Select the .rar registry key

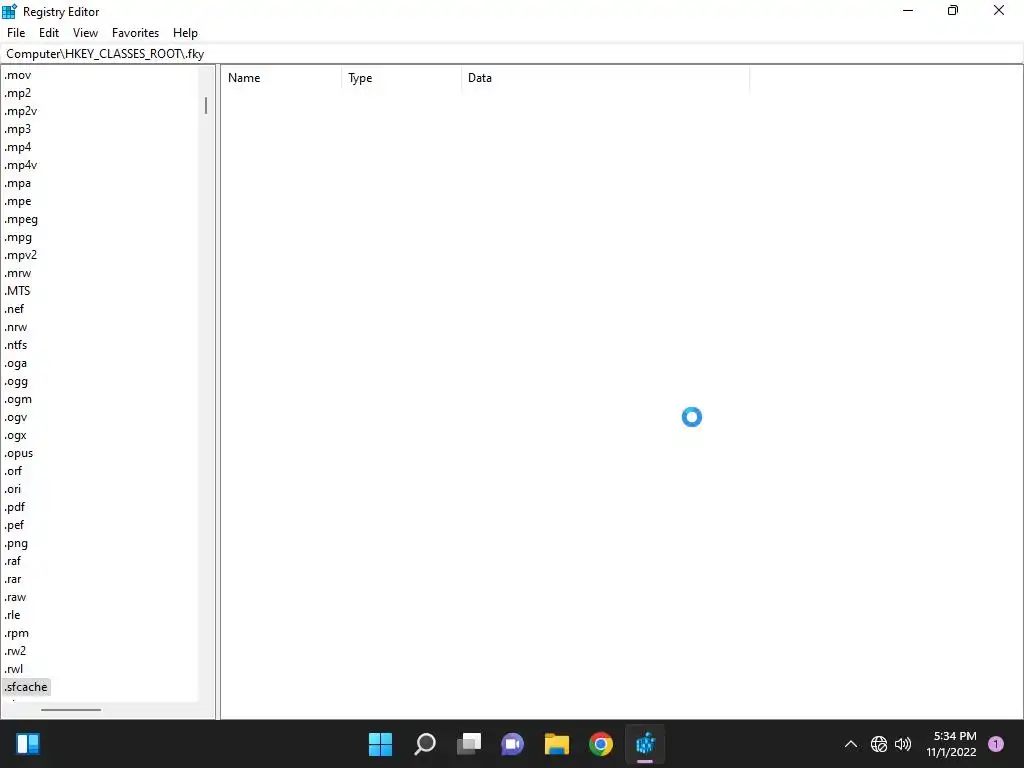(x=12, y=579)
